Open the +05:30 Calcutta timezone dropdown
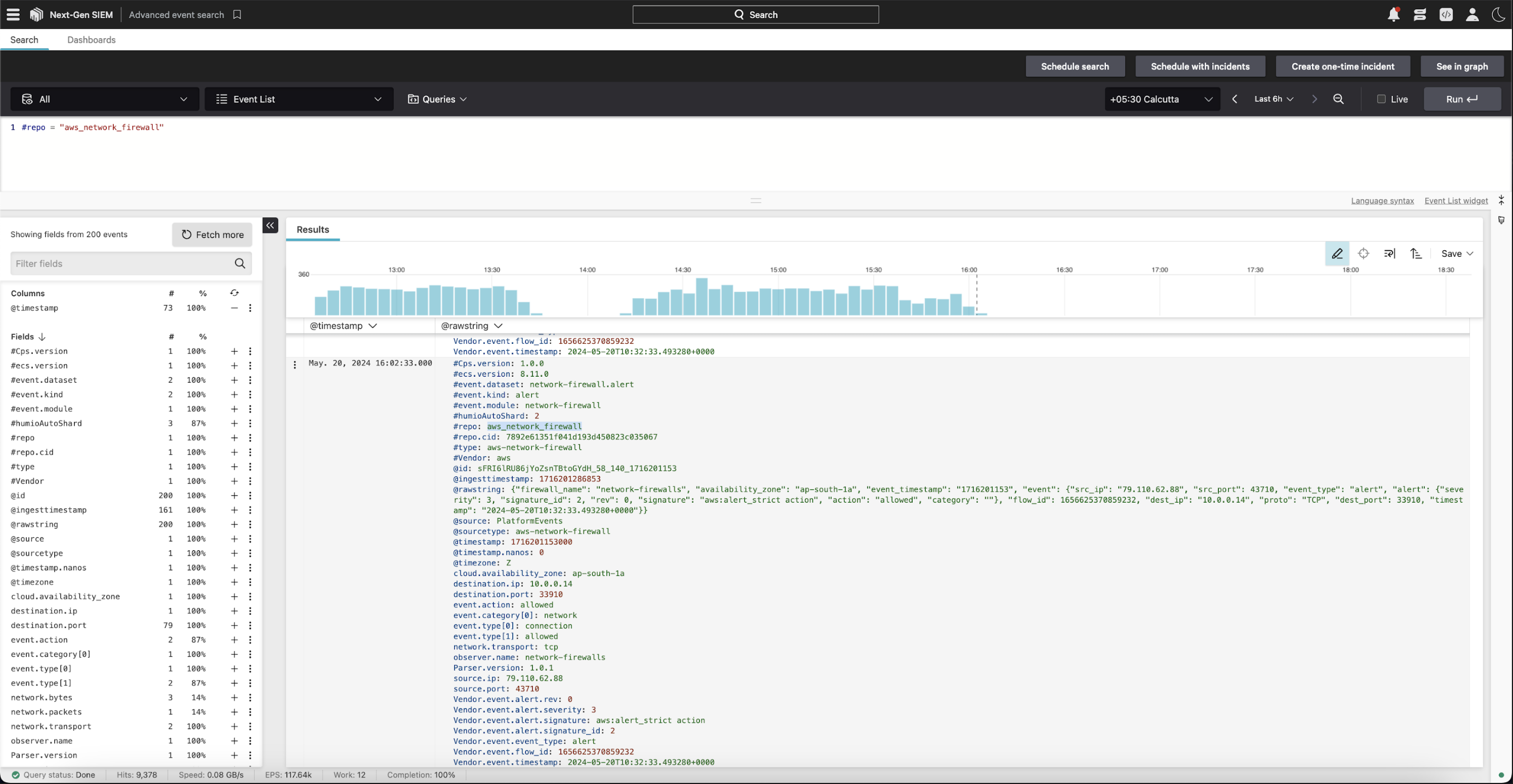This screenshot has height=784, width=1513. coord(1161,99)
